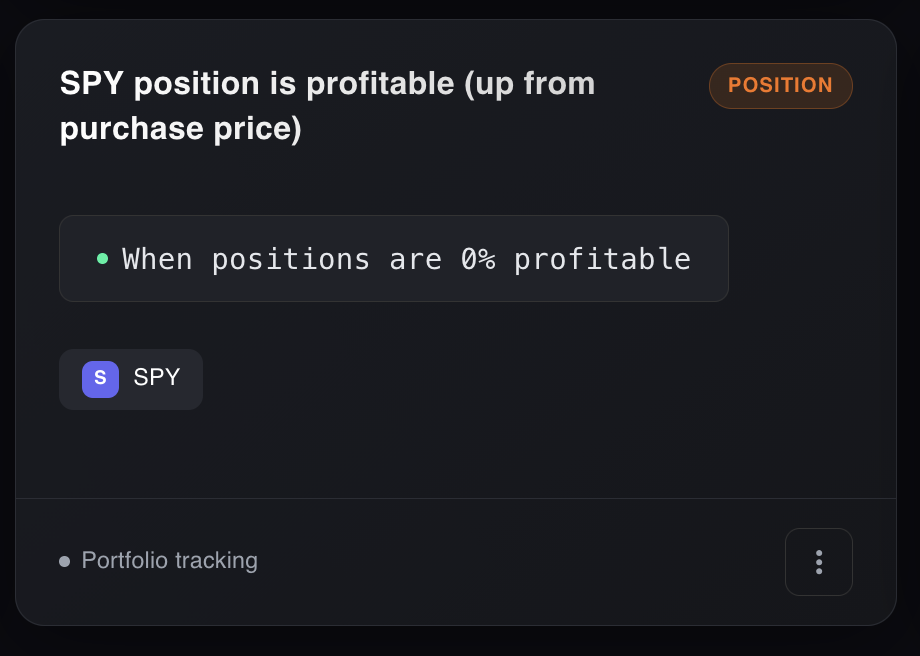Open the SPY tag to expand details

point(131,379)
